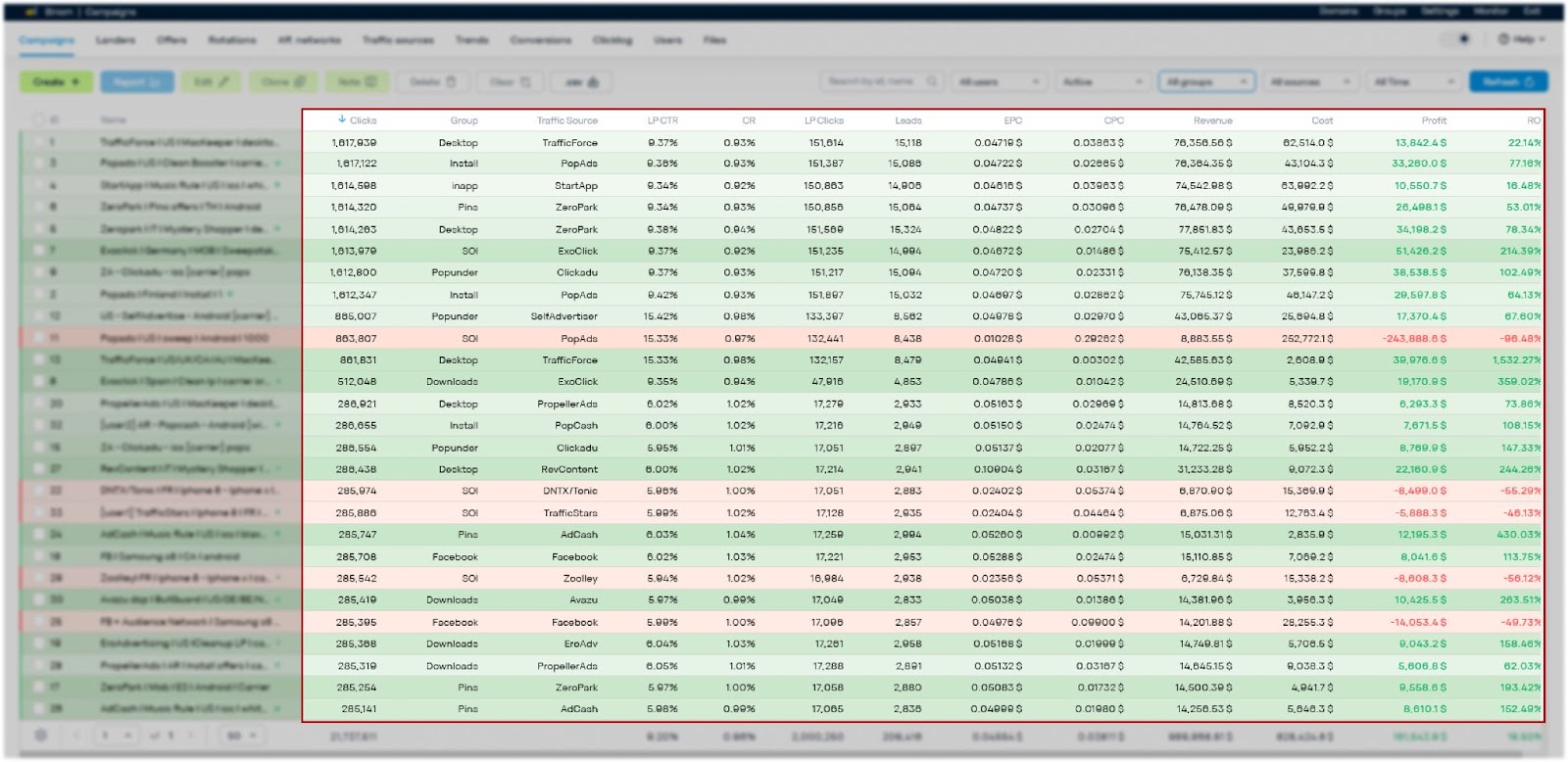Click the Edit button
The width and height of the screenshot is (1568, 762).
coord(211,82)
